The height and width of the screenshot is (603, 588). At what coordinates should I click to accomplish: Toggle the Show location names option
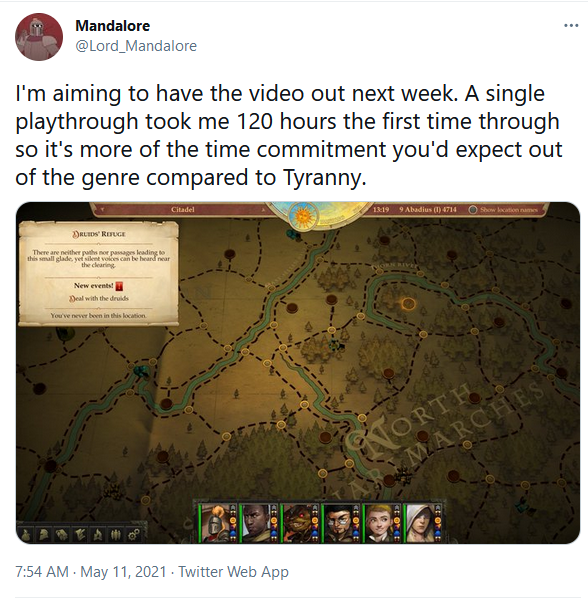pos(504,210)
